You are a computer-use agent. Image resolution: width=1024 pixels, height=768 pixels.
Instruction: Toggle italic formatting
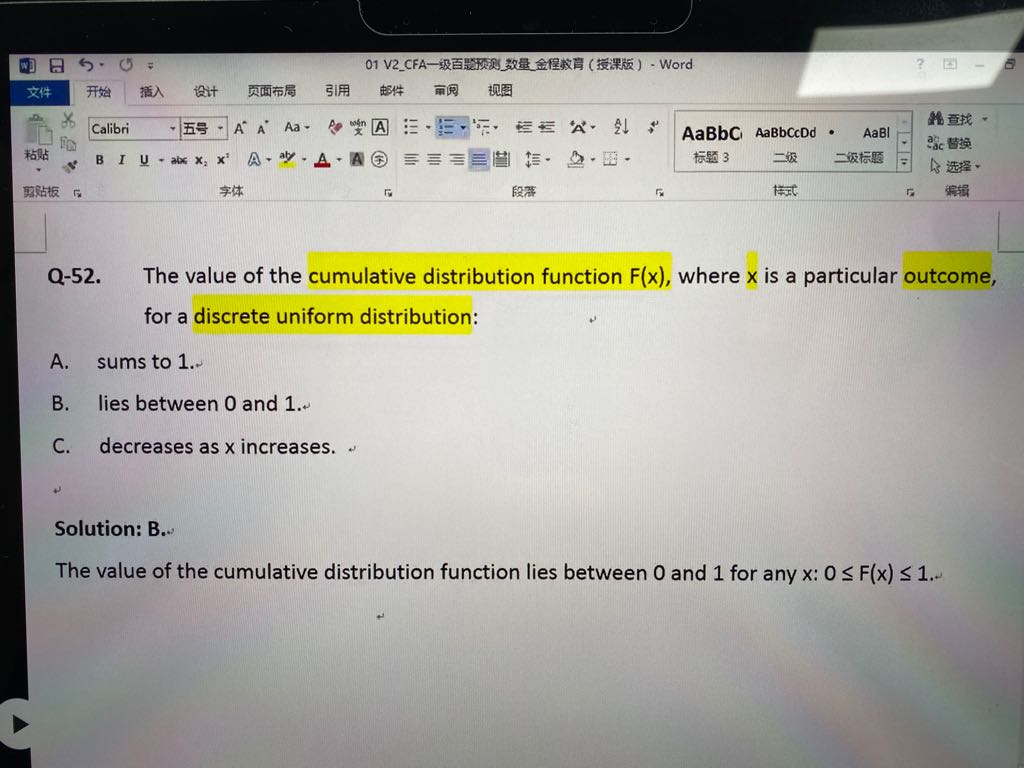[x=121, y=160]
